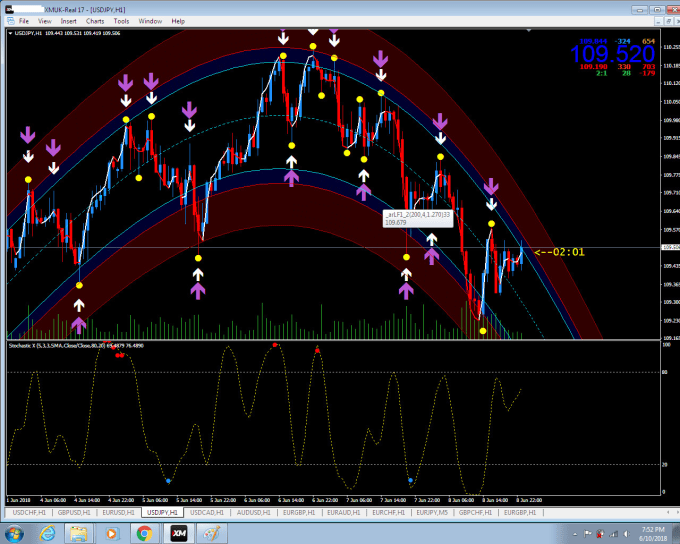
Task: Switch to the EURAUD,H1 chart tab
Action: pos(344,512)
